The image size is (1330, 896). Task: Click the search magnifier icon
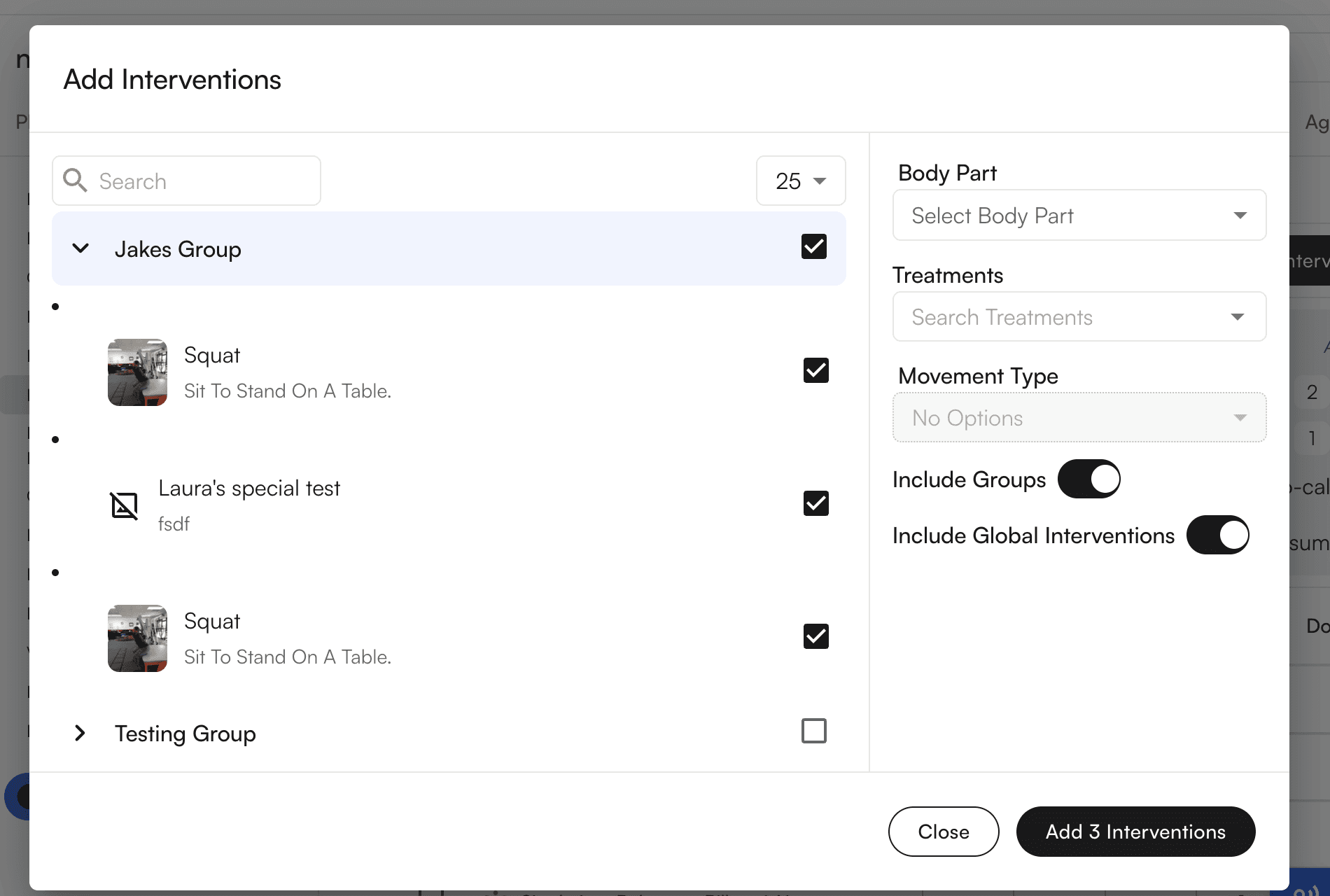(75, 181)
